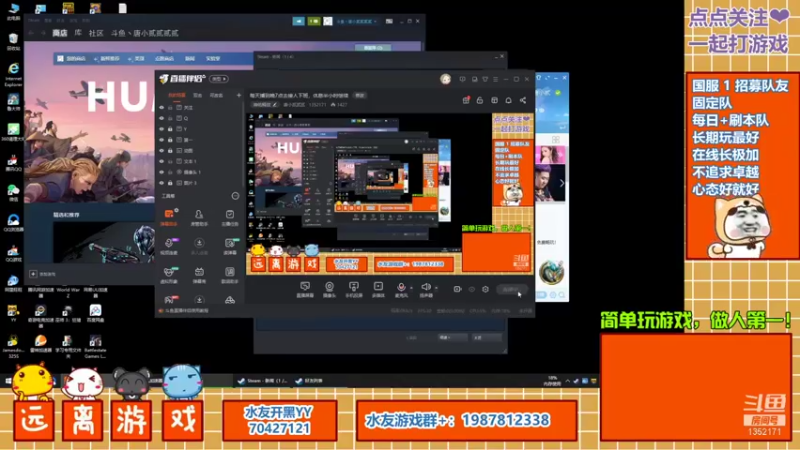The height and width of the screenshot is (450, 800).
Task: Go to the Steam 库 tab
Action: [x=78, y=33]
